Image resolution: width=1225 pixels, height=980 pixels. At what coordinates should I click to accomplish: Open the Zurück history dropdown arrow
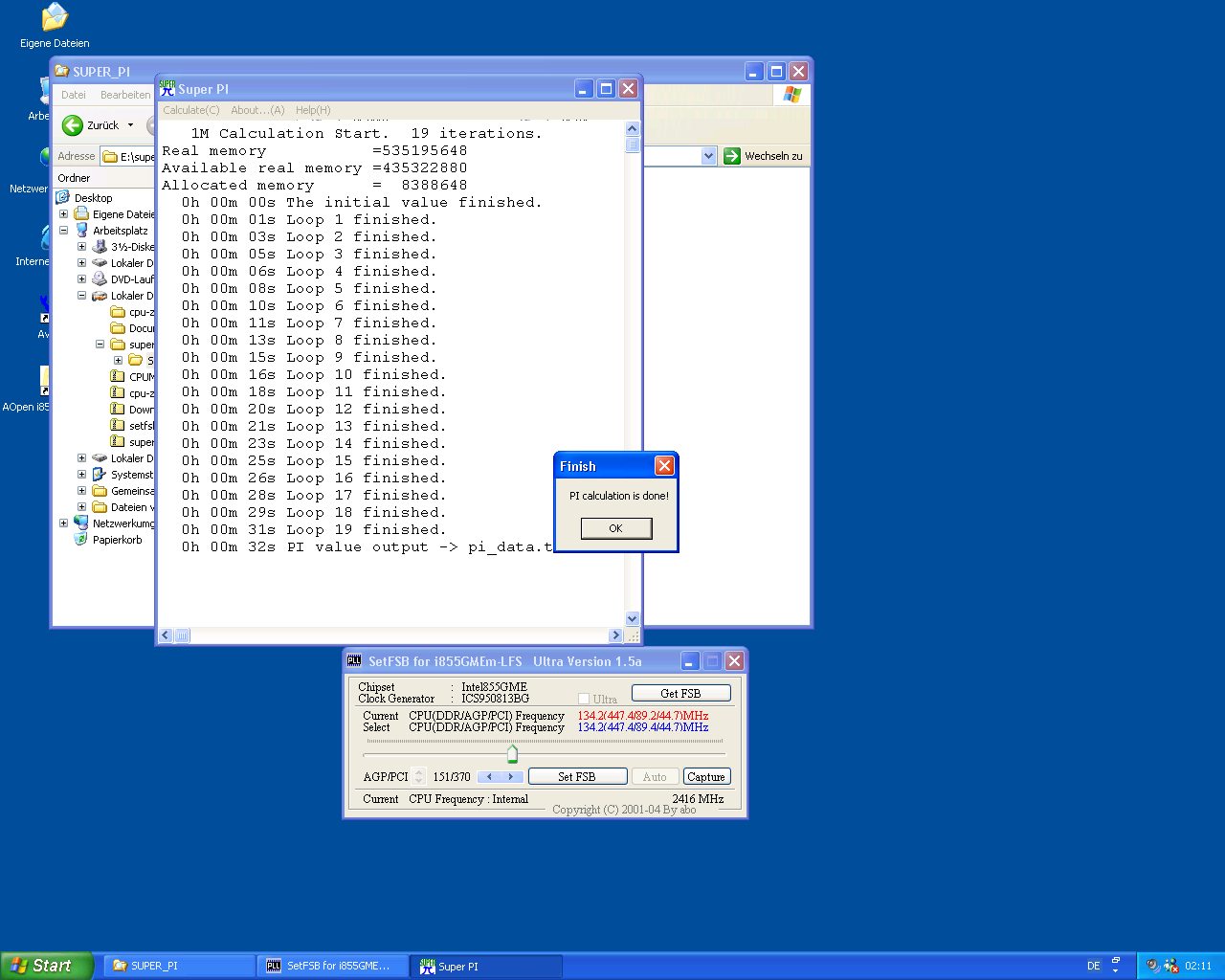131,125
